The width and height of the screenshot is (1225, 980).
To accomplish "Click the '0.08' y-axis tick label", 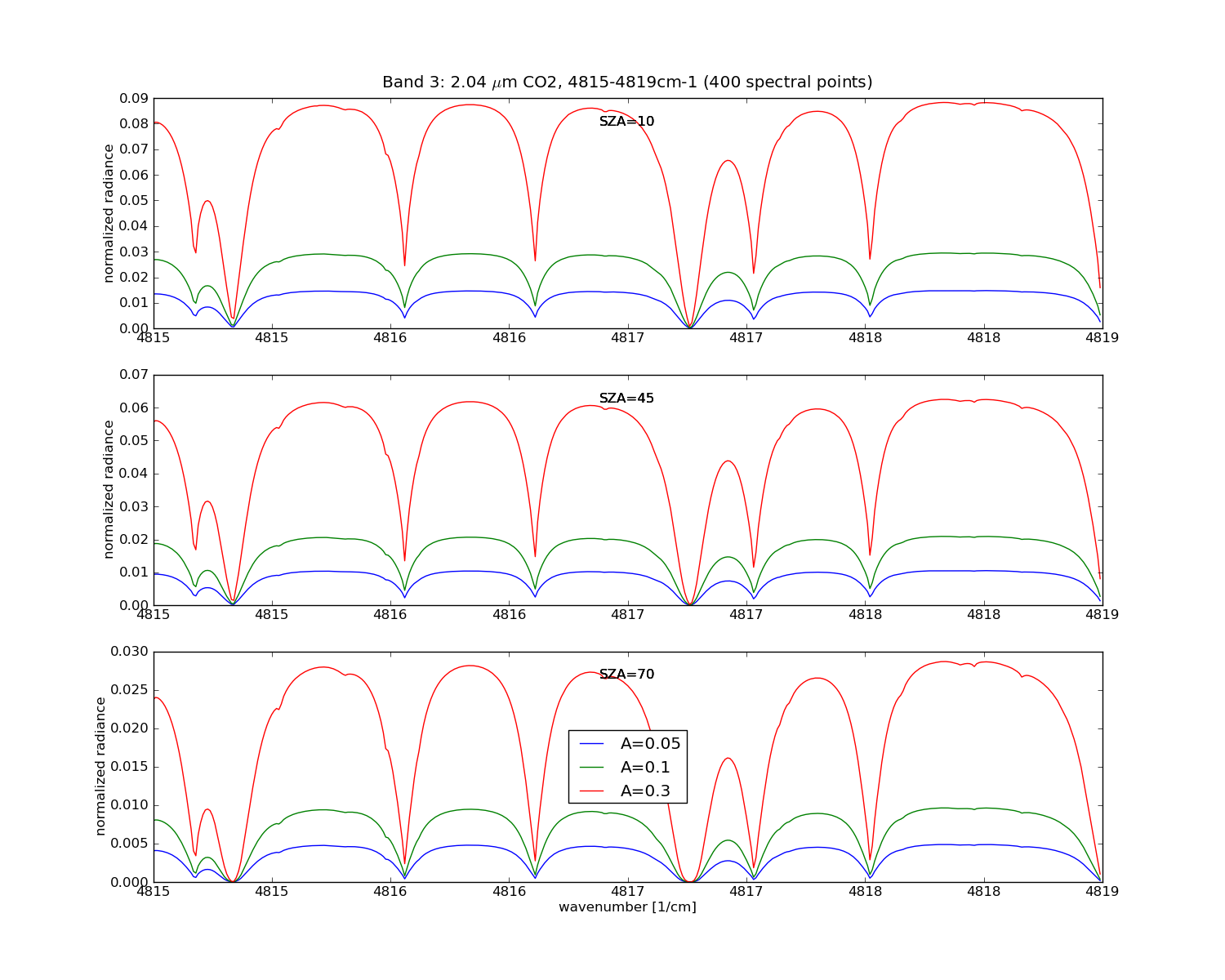I will pos(133,124).
